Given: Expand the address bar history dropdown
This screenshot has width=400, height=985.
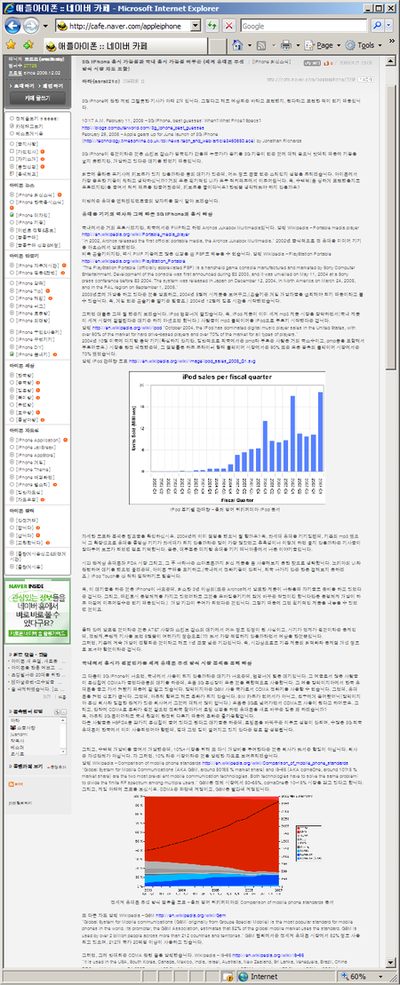Looking at the screenshot, I should click(x=197, y=26).
